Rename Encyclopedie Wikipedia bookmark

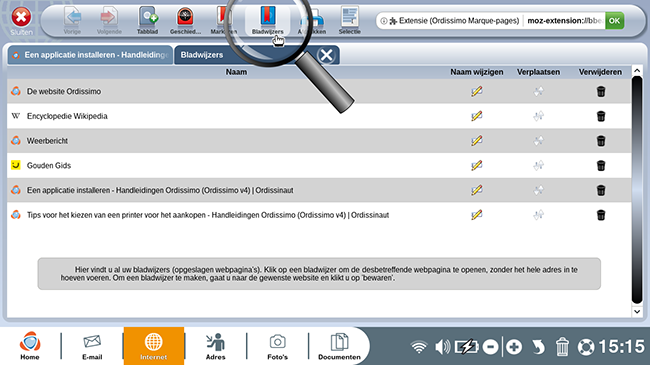[x=477, y=116]
